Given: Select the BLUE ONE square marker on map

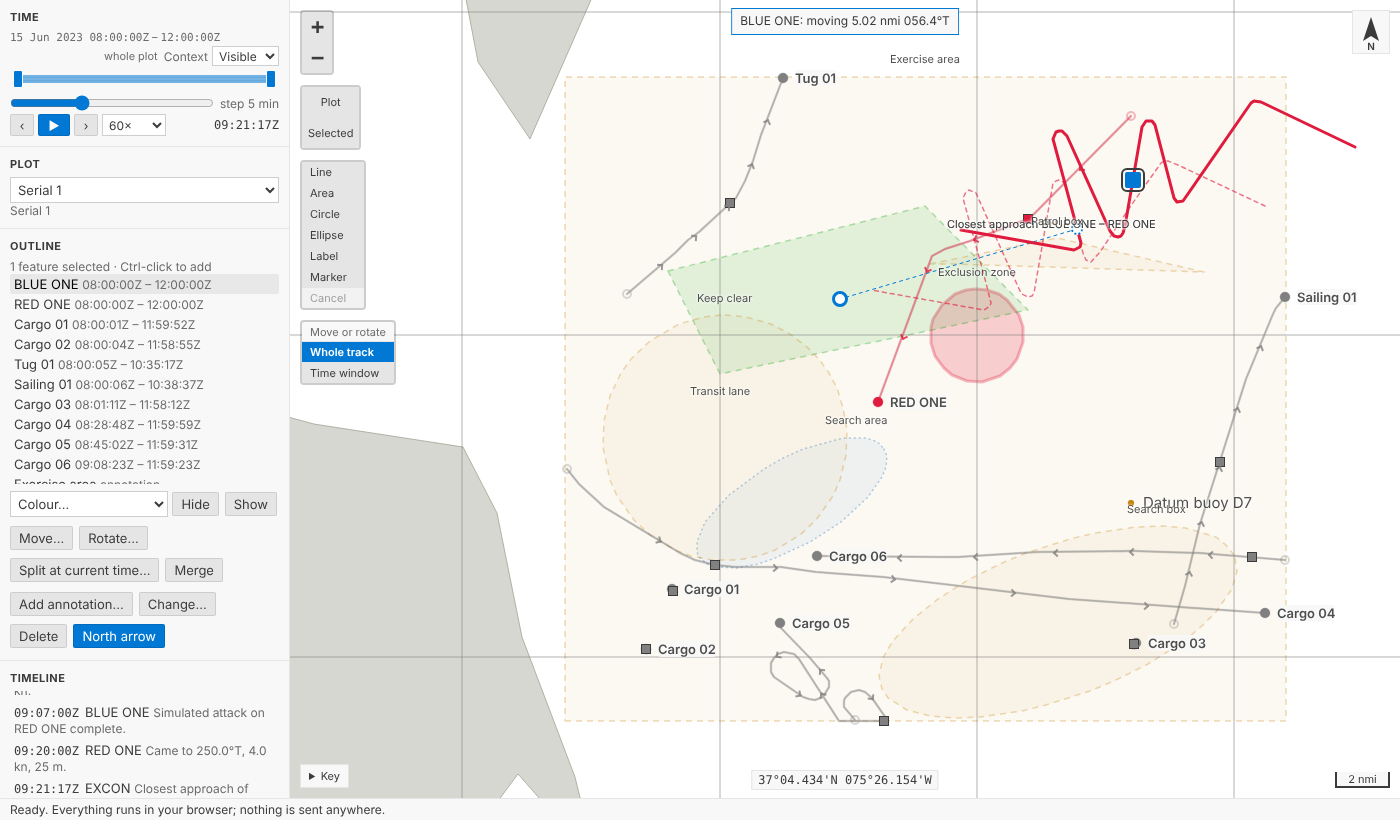Looking at the screenshot, I should [1132, 180].
